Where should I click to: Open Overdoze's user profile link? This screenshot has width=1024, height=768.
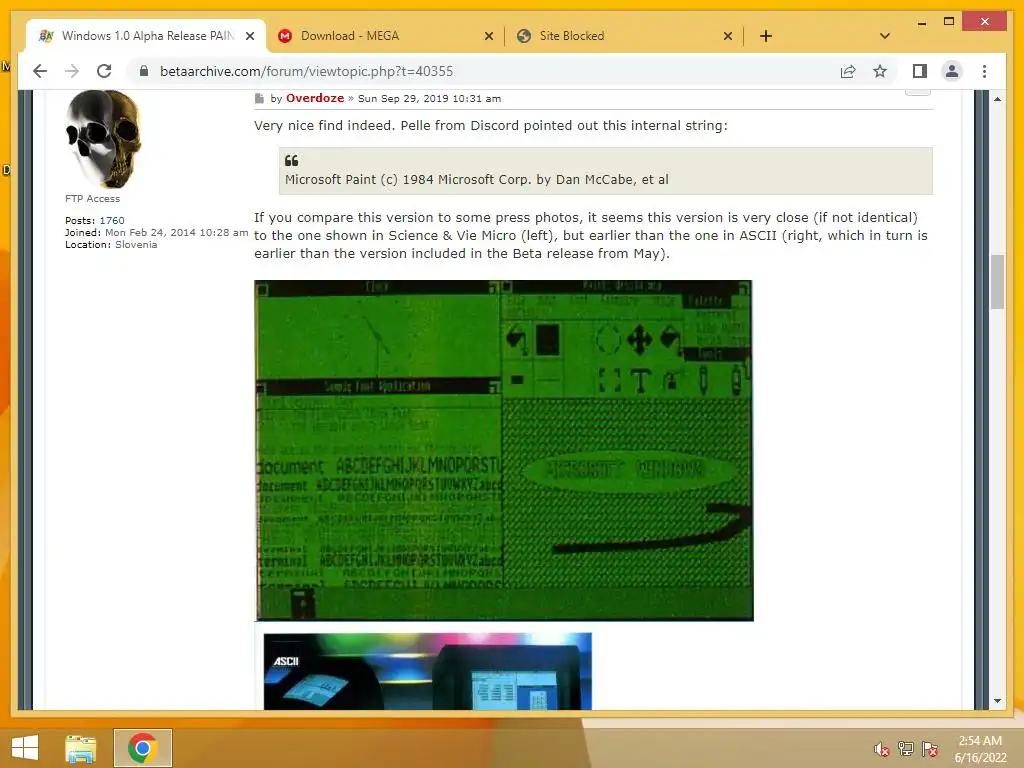tap(315, 98)
